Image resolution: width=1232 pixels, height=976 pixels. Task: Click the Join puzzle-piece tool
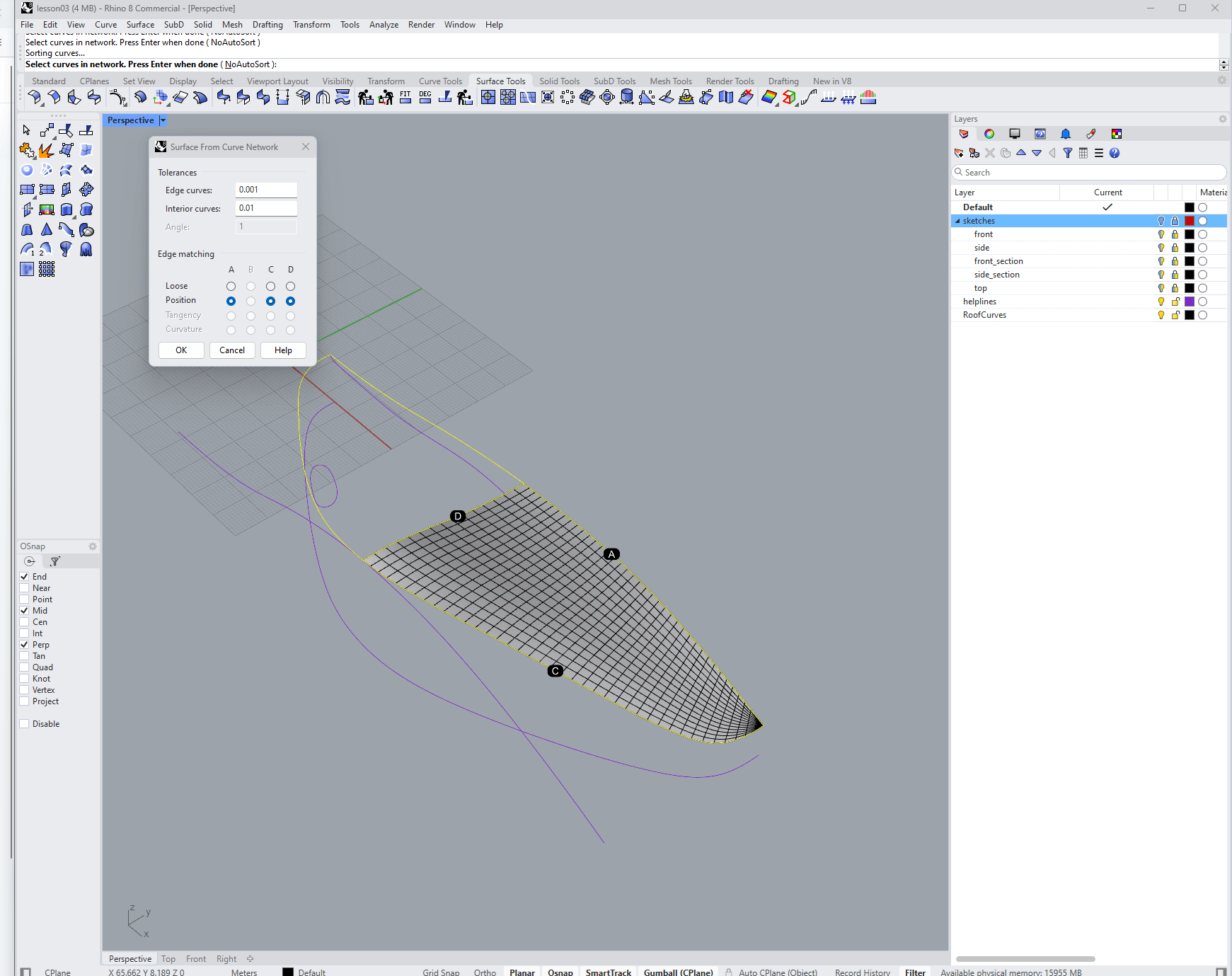26,150
